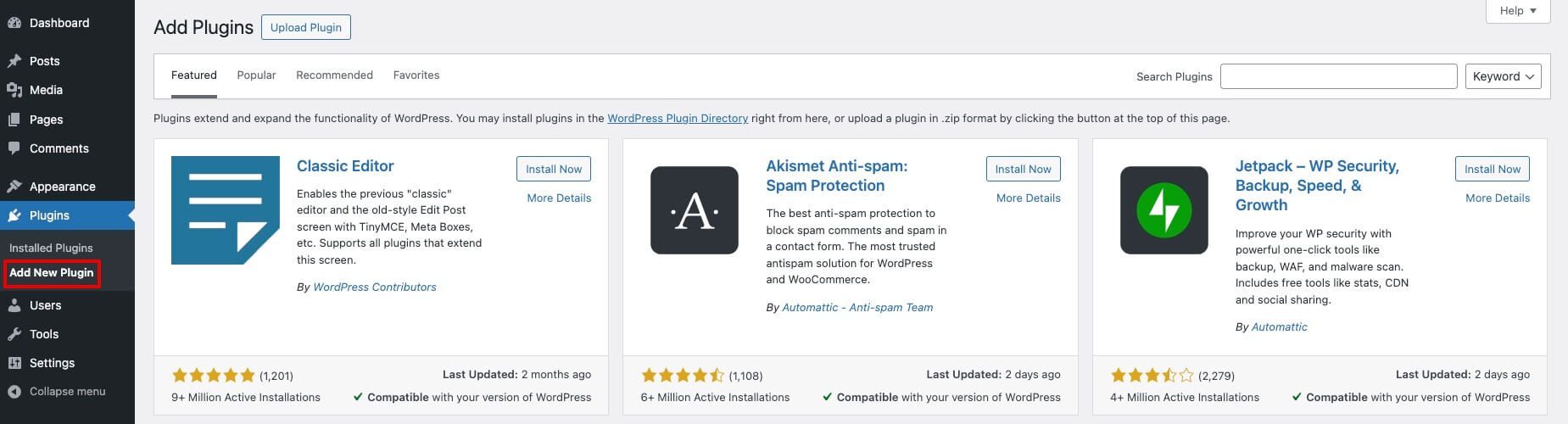Install the Akismet Anti-spam plugin
Screen dimensions: 1568x424
tap(1024, 169)
